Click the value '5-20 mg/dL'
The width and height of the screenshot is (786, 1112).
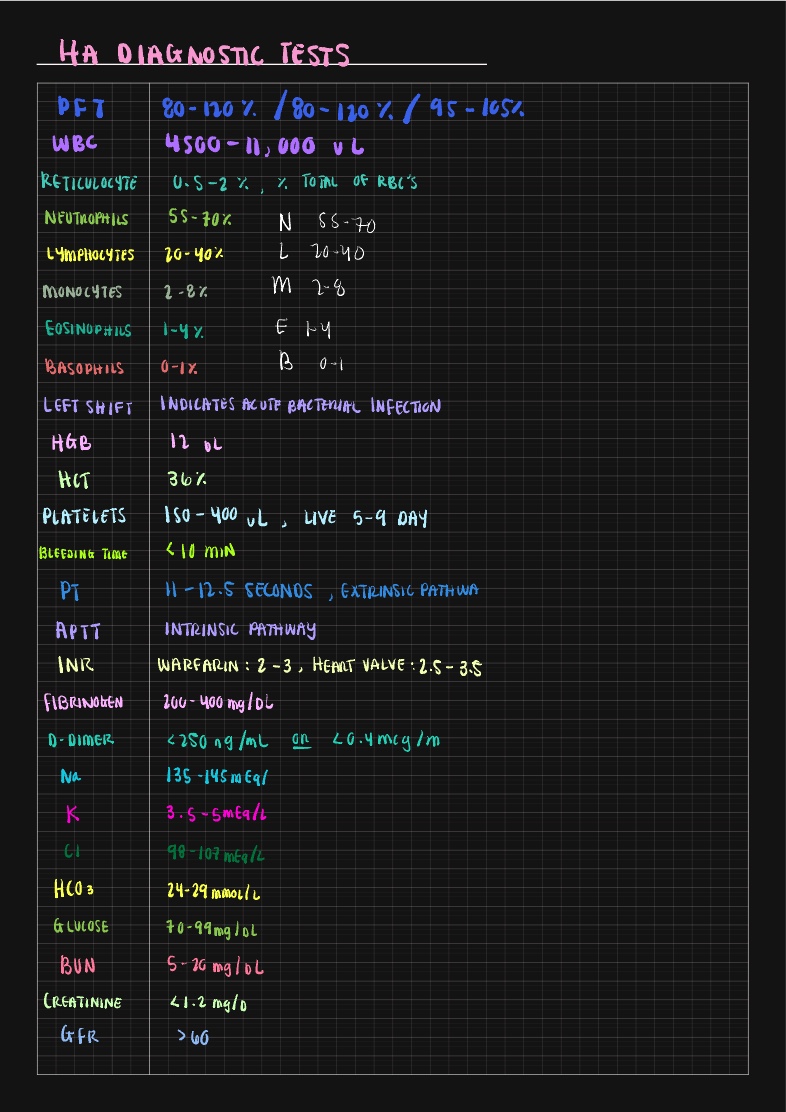point(215,967)
